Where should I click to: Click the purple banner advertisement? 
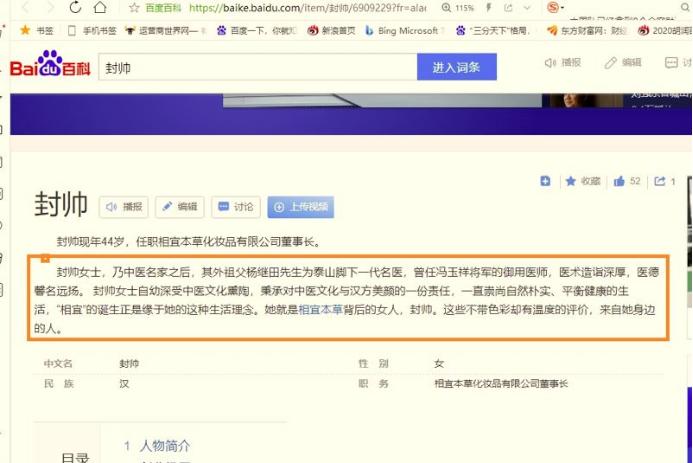(351, 114)
